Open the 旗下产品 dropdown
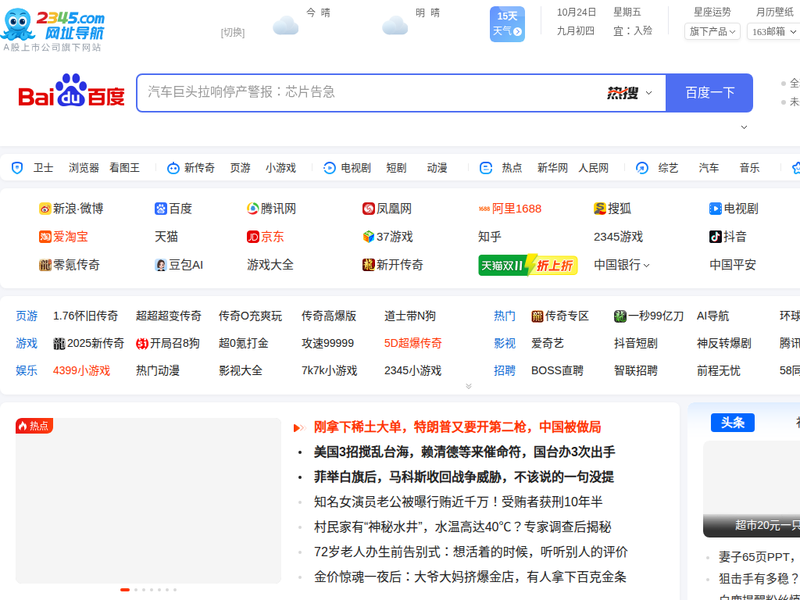 pos(712,32)
